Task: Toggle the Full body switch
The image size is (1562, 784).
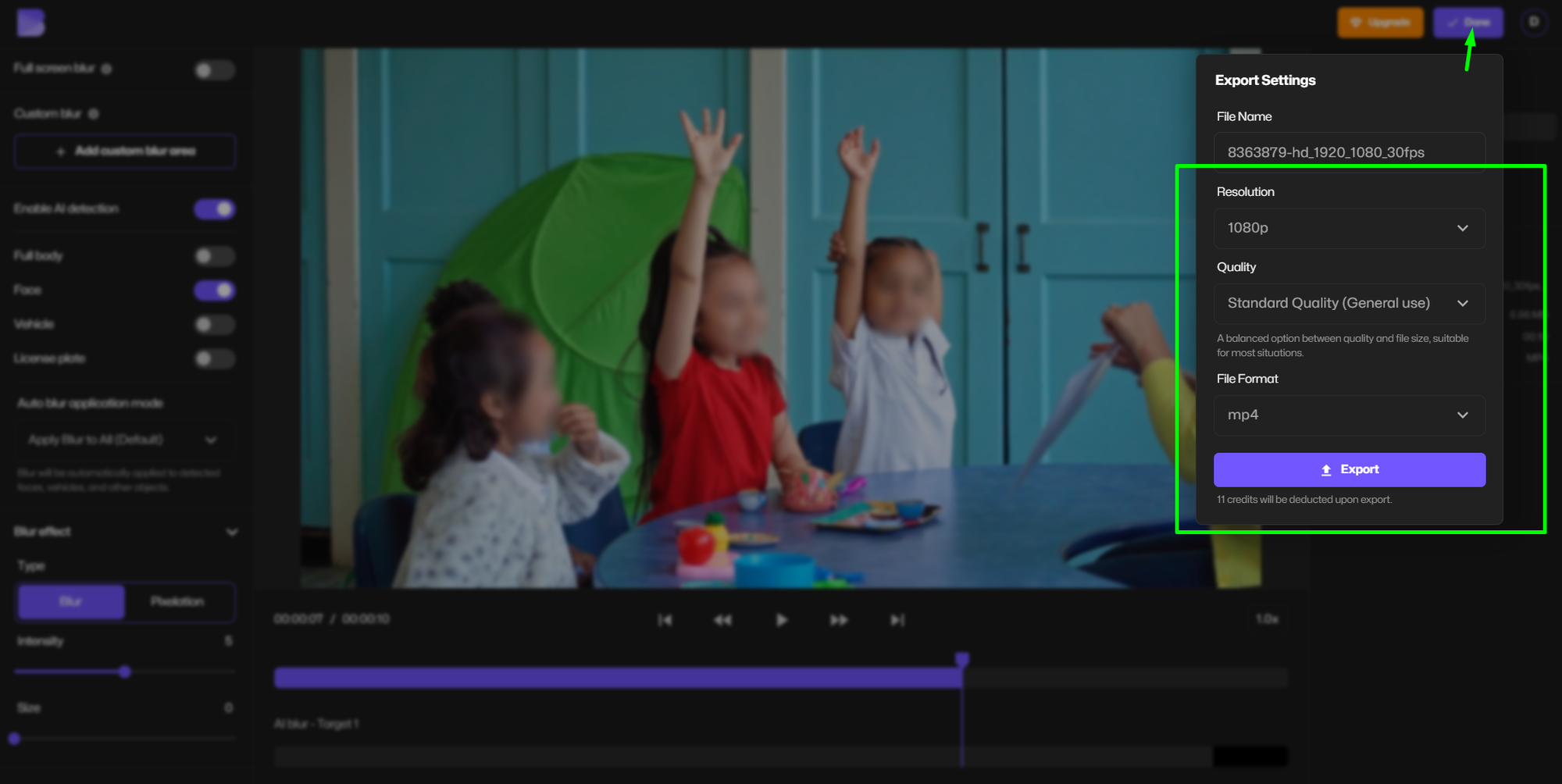Action: coord(215,256)
